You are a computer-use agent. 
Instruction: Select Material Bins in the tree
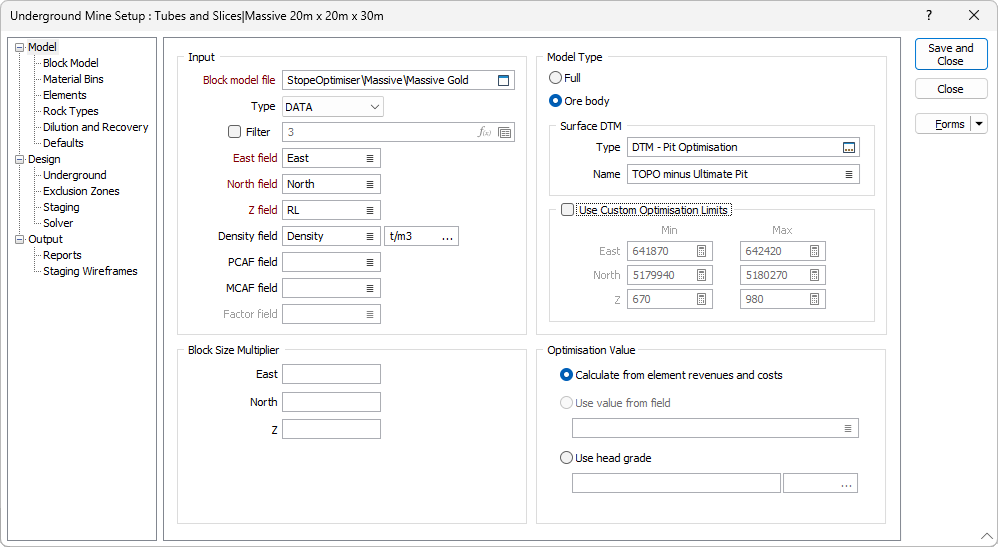(x=73, y=79)
